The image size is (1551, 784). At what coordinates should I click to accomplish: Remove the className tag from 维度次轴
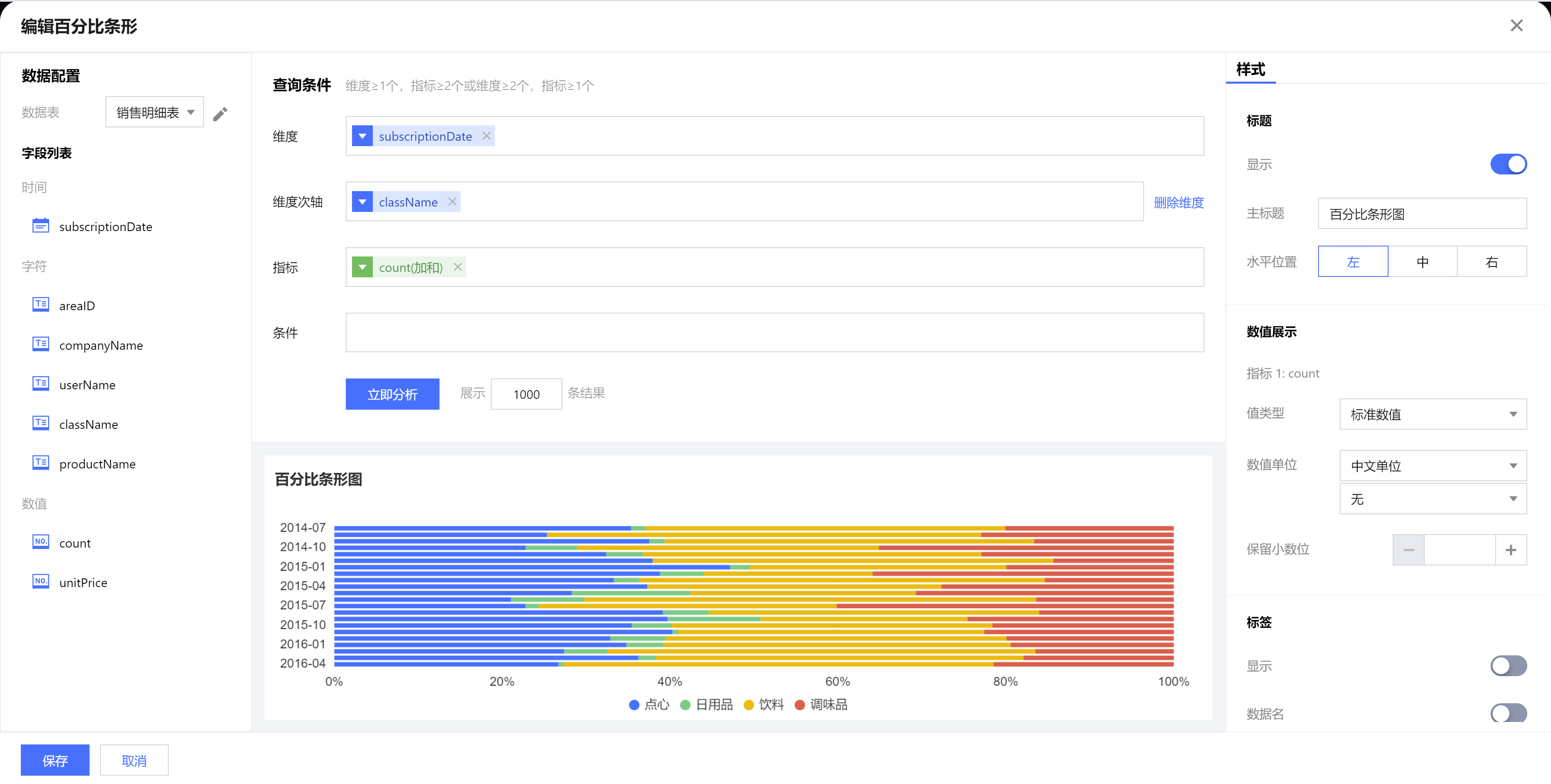452,202
